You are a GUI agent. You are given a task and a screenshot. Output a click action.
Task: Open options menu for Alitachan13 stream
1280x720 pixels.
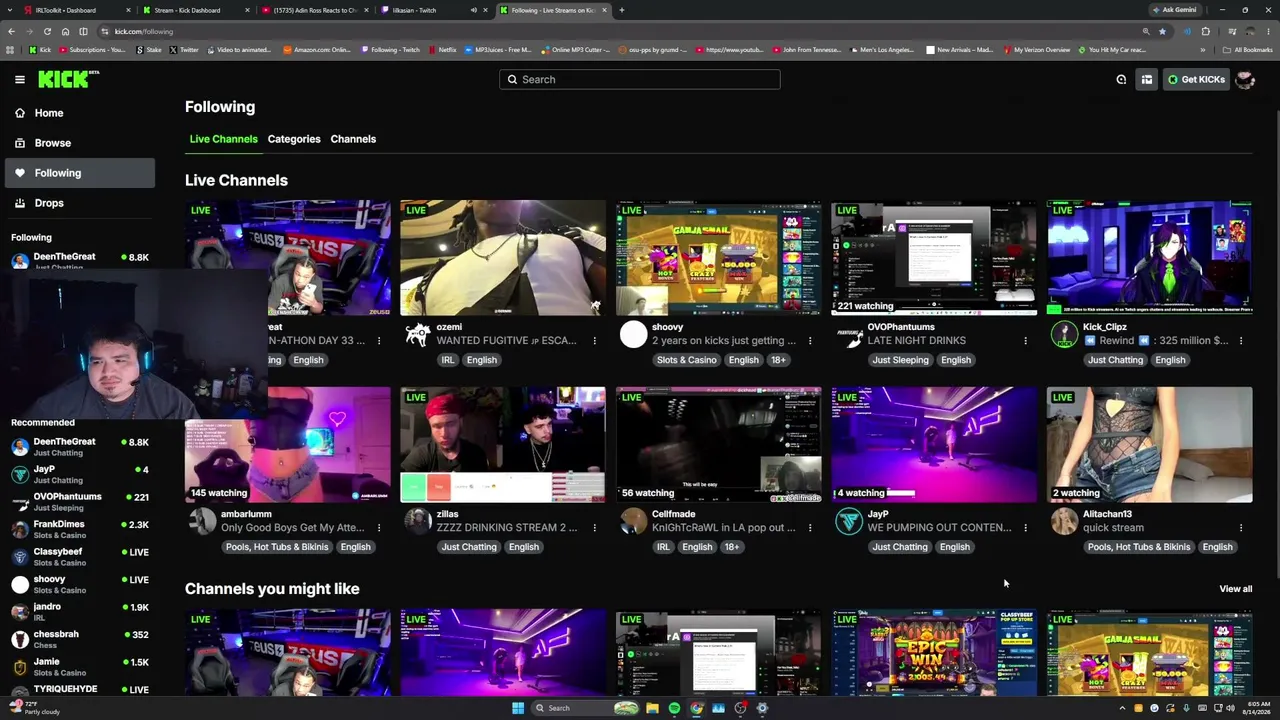[x=1241, y=528]
